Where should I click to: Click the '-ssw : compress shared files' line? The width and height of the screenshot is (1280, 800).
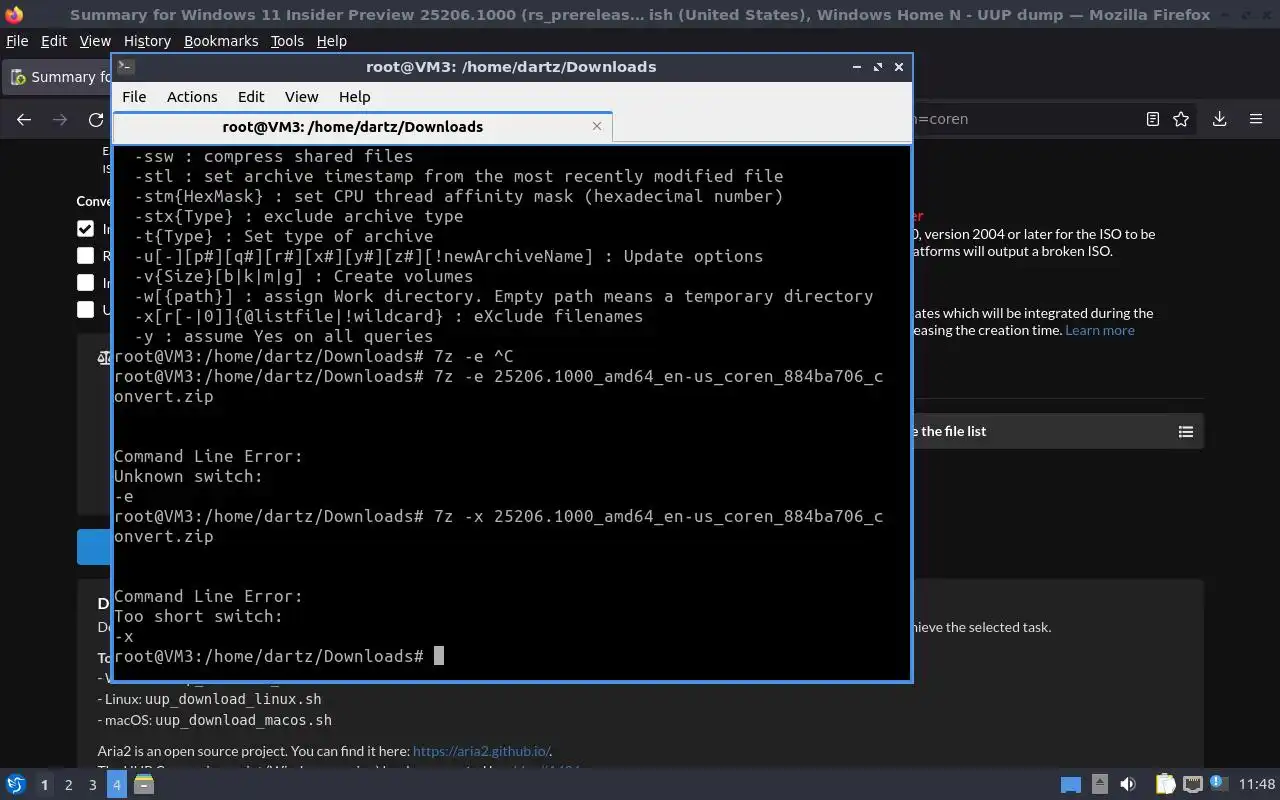273,156
